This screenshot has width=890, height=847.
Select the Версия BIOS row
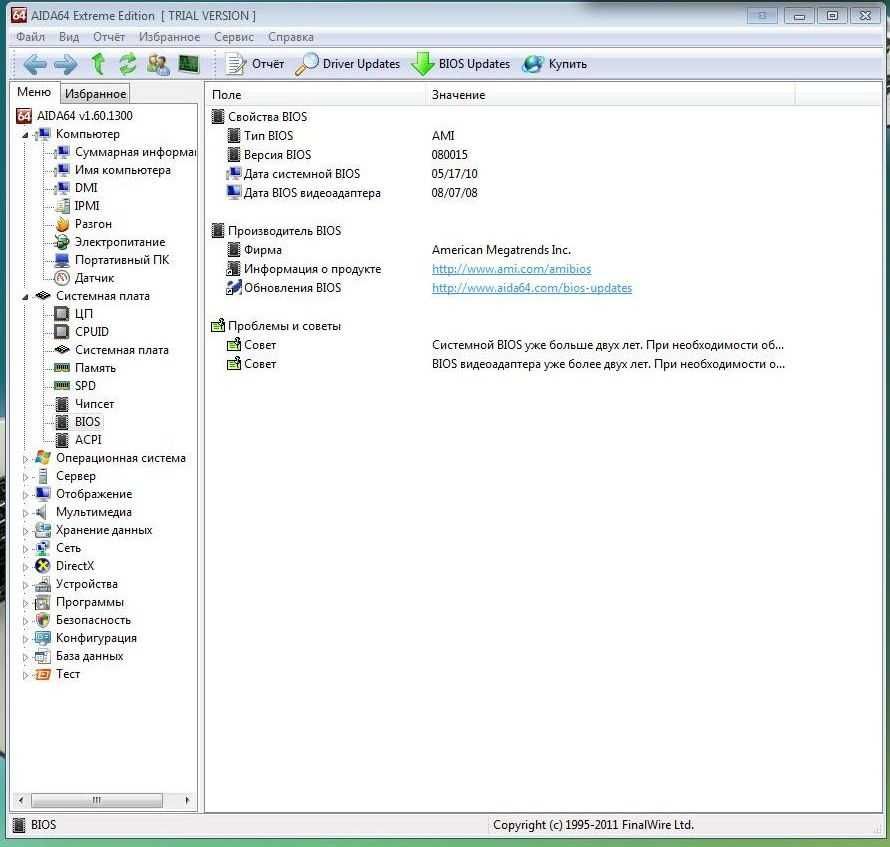click(499, 155)
